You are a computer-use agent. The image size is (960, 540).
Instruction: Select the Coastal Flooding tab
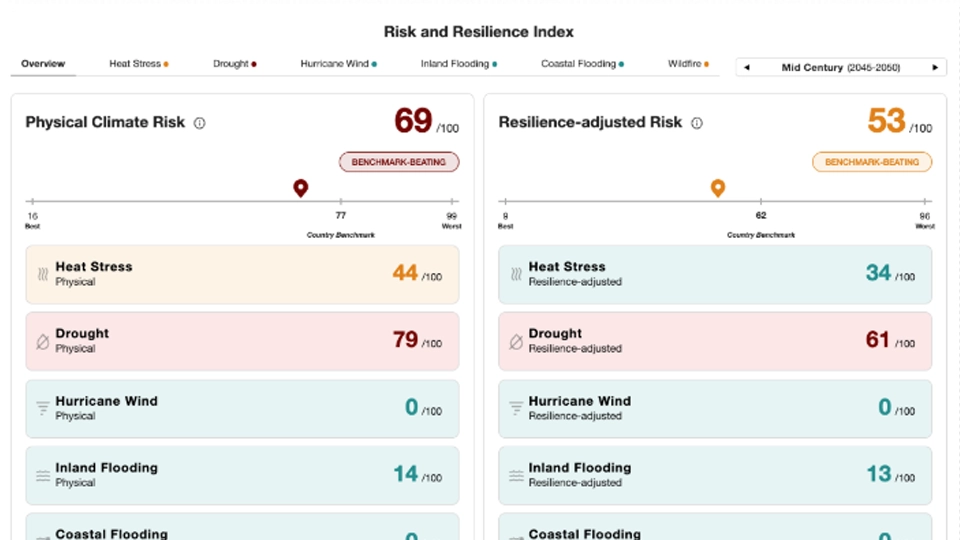pos(582,64)
